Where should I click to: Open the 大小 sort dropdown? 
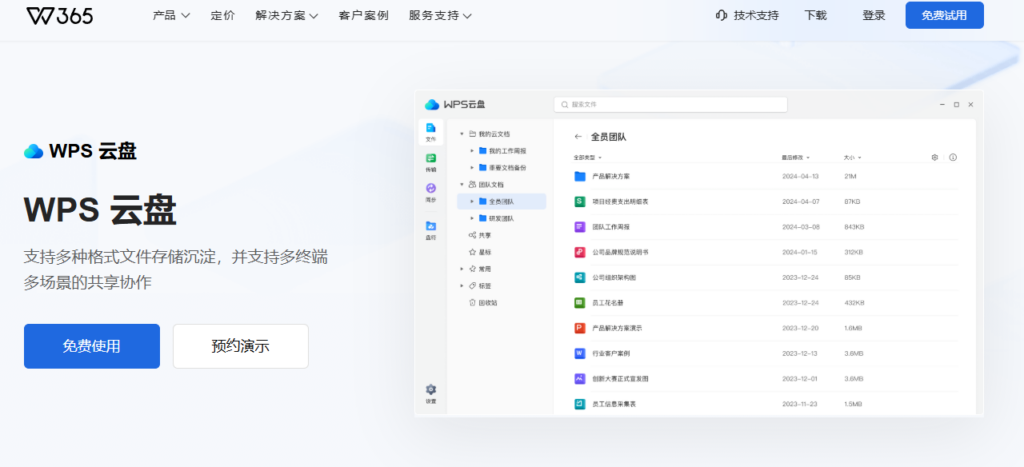click(852, 157)
